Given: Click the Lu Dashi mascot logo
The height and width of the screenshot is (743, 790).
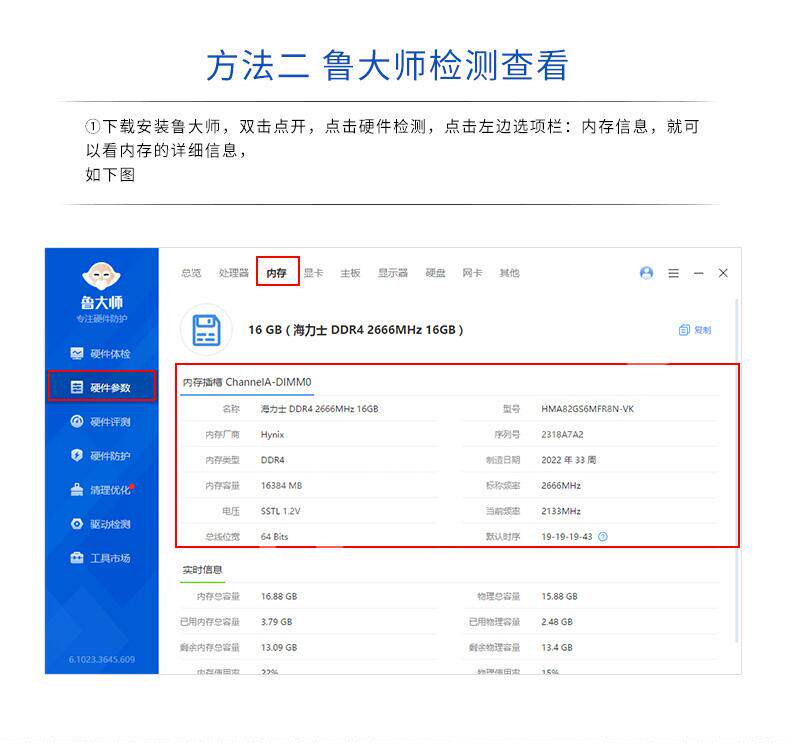Looking at the screenshot, I should coord(101,276).
